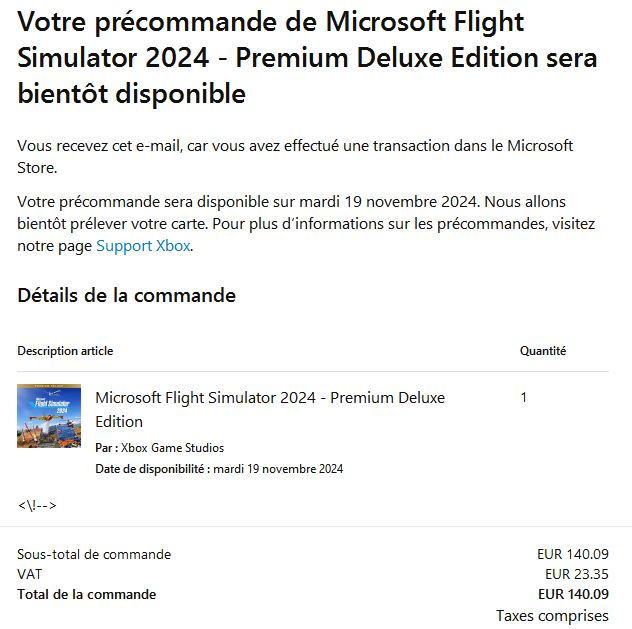Click the paragraph mentioning Microsoft Store transaction
This screenshot has width=632, height=629.
click(x=295, y=157)
